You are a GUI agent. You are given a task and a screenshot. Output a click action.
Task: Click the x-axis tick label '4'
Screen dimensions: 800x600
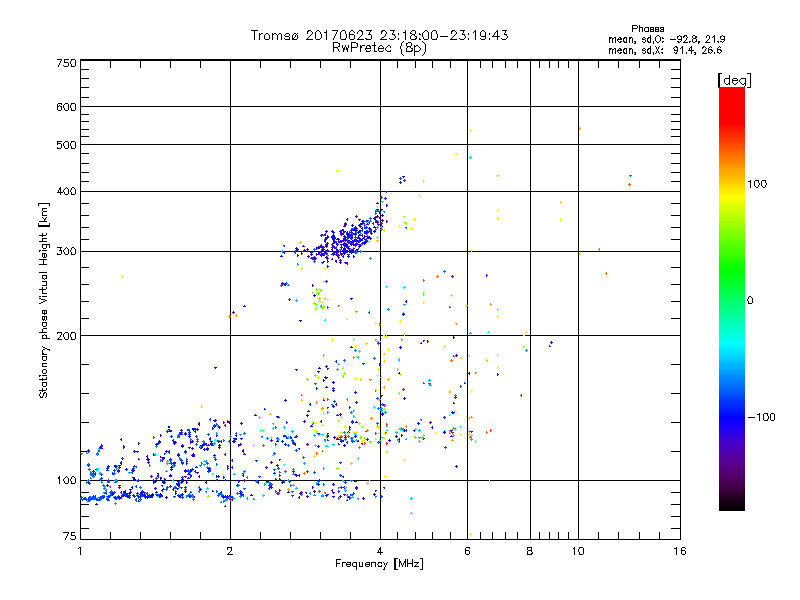[x=380, y=551]
